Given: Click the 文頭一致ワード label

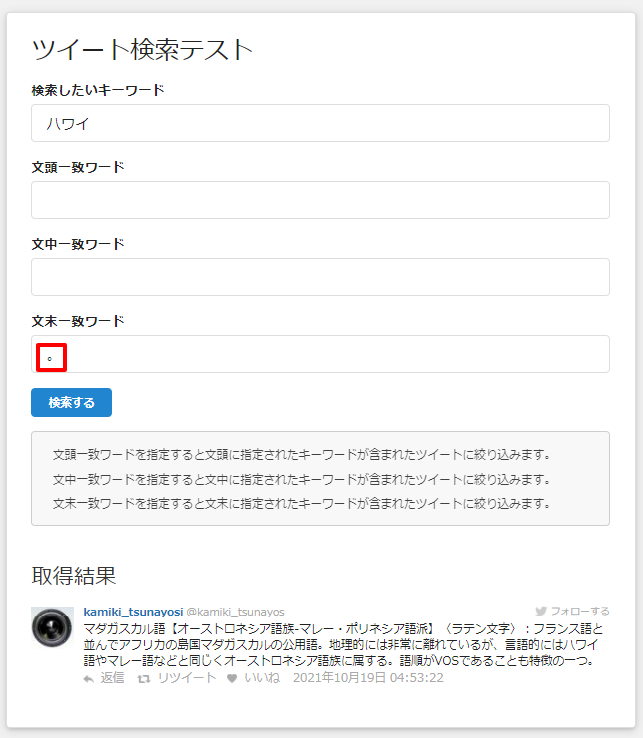Looking at the screenshot, I should pos(78,167).
